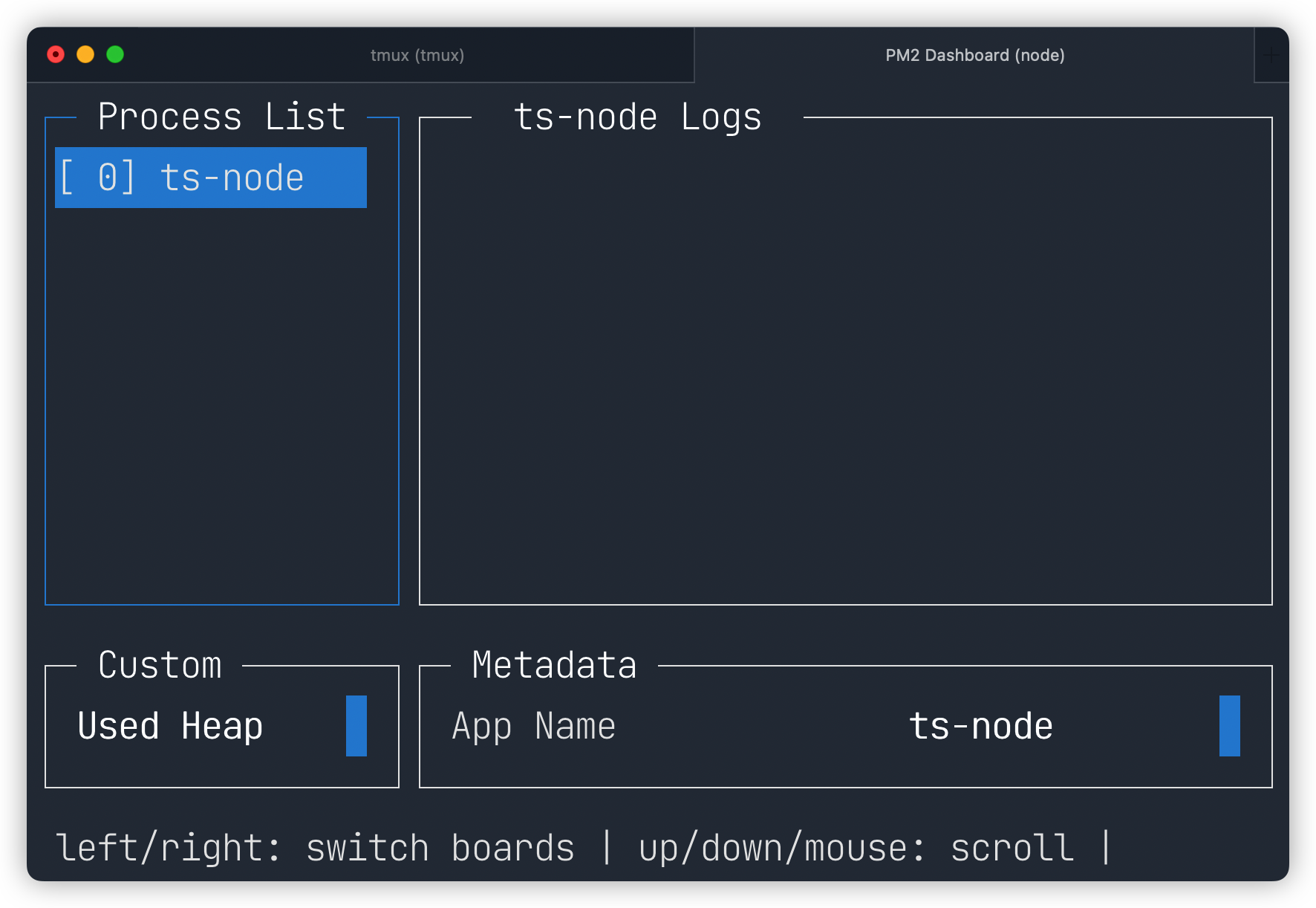1316x908 pixels.
Task: Click the Metadata panel title
Action: tap(554, 665)
